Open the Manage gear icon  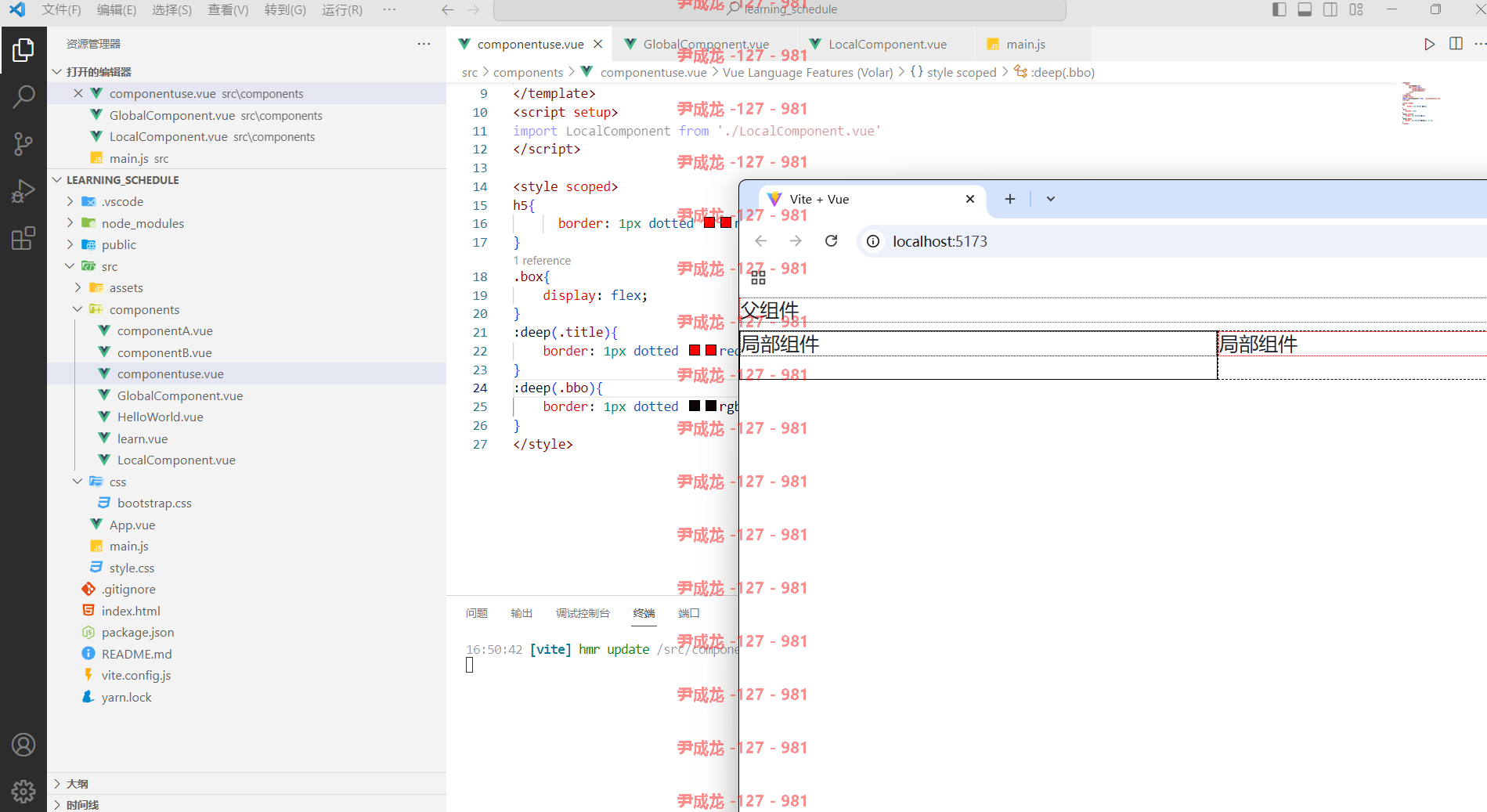(x=23, y=792)
